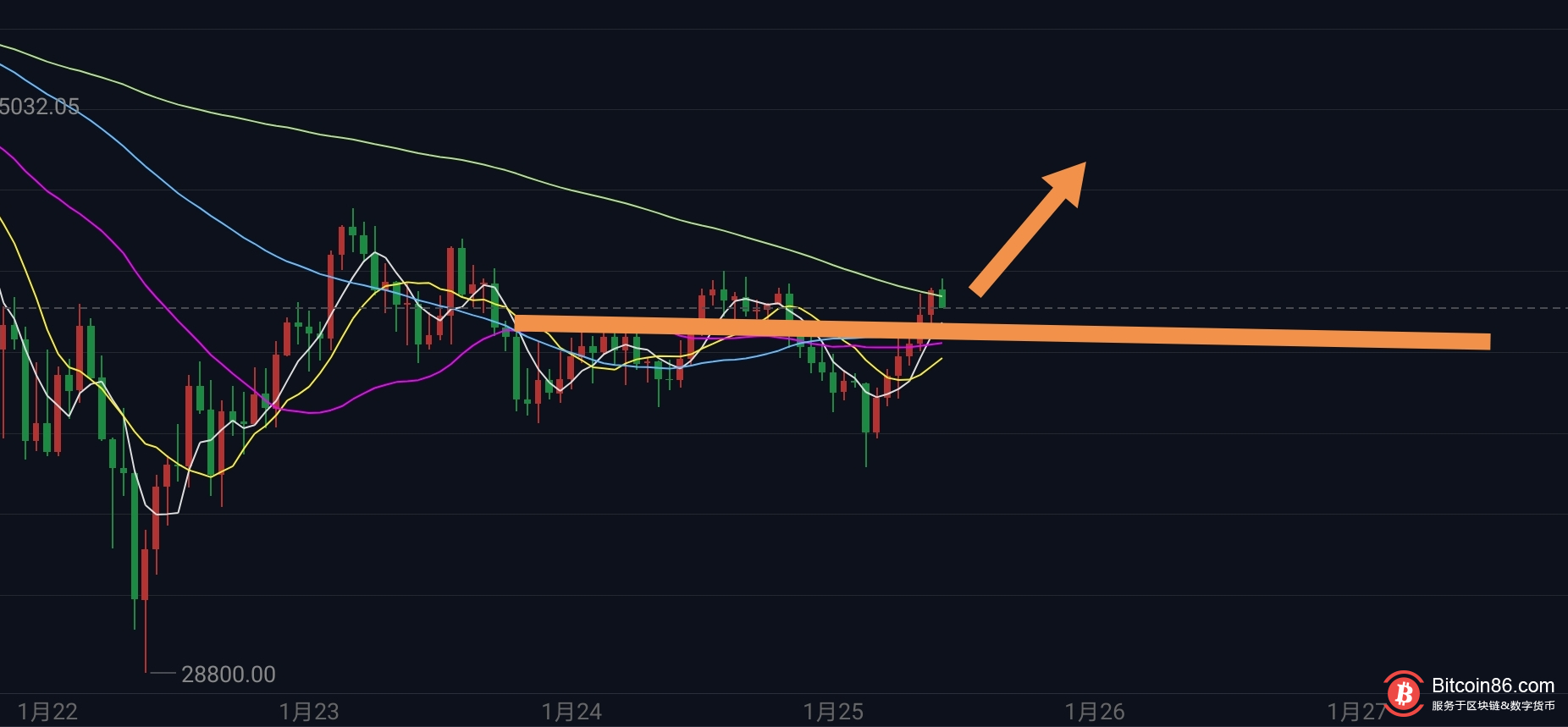Image resolution: width=1568 pixels, height=727 pixels.
Task: Click the Bitcoin86 orange logo icon
Action: point(1404,693)
